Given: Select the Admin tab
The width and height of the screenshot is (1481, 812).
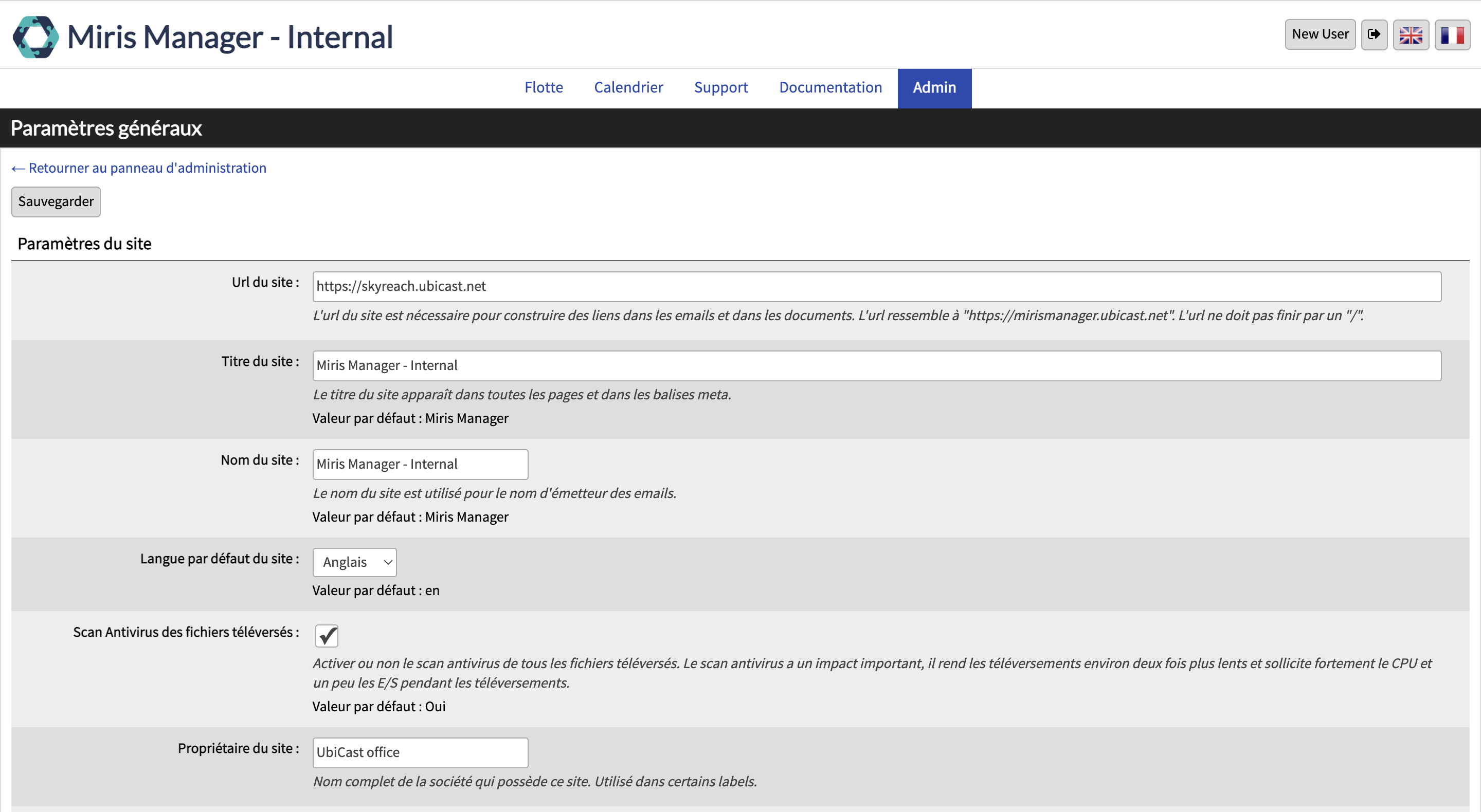Looking at the screenshot, I should [x=934, y=88].
